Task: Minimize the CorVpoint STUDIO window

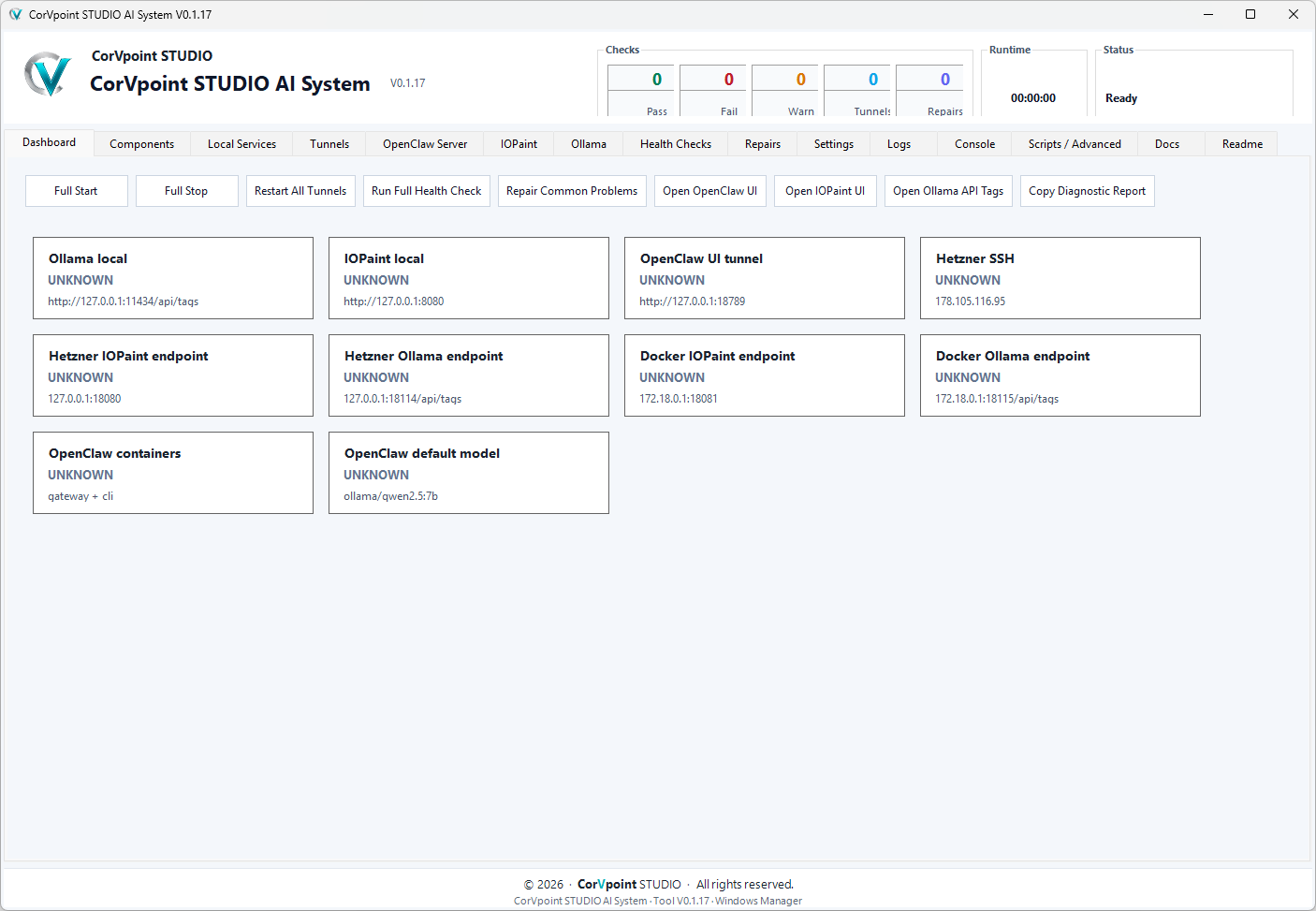Action: click(x=1207, y=14)
